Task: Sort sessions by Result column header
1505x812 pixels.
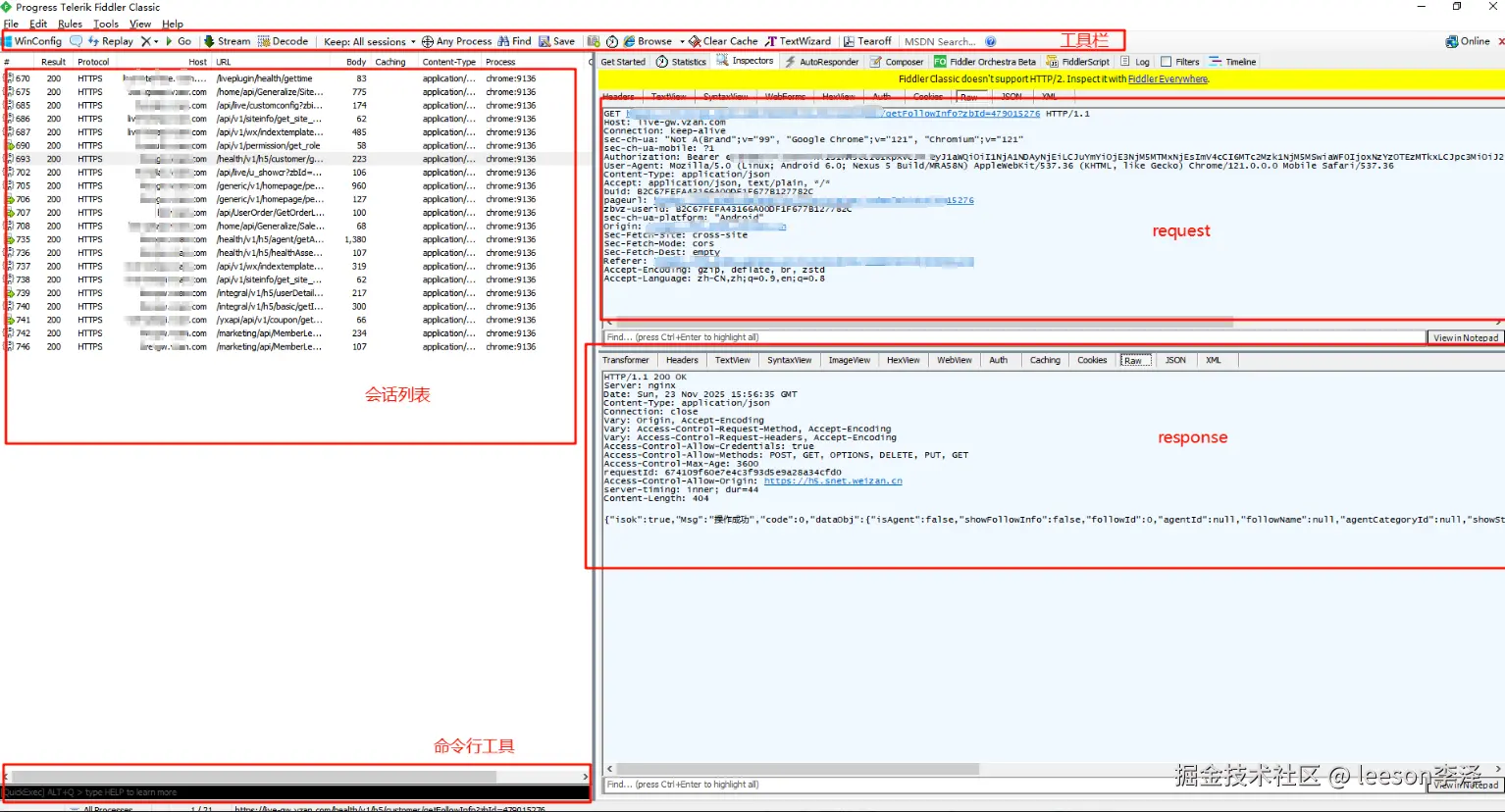Action: tap(54, 62)
